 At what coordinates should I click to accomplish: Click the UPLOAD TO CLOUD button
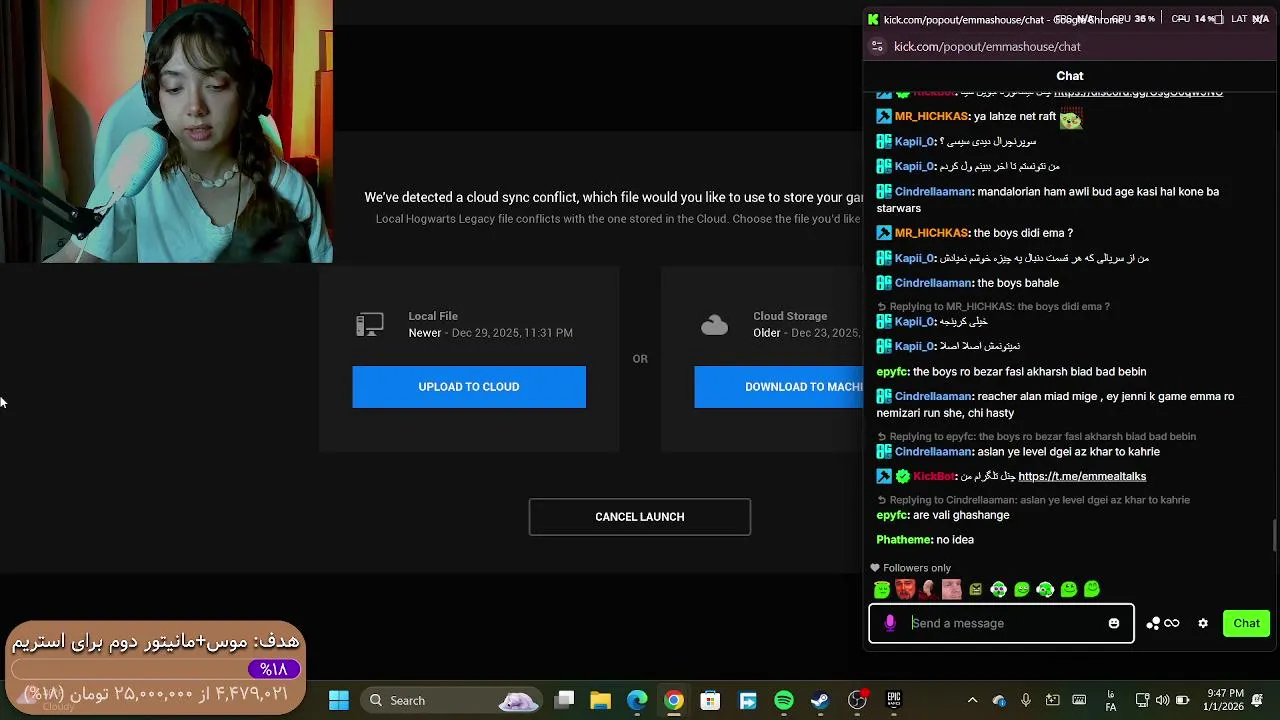(x=469, y=387)
